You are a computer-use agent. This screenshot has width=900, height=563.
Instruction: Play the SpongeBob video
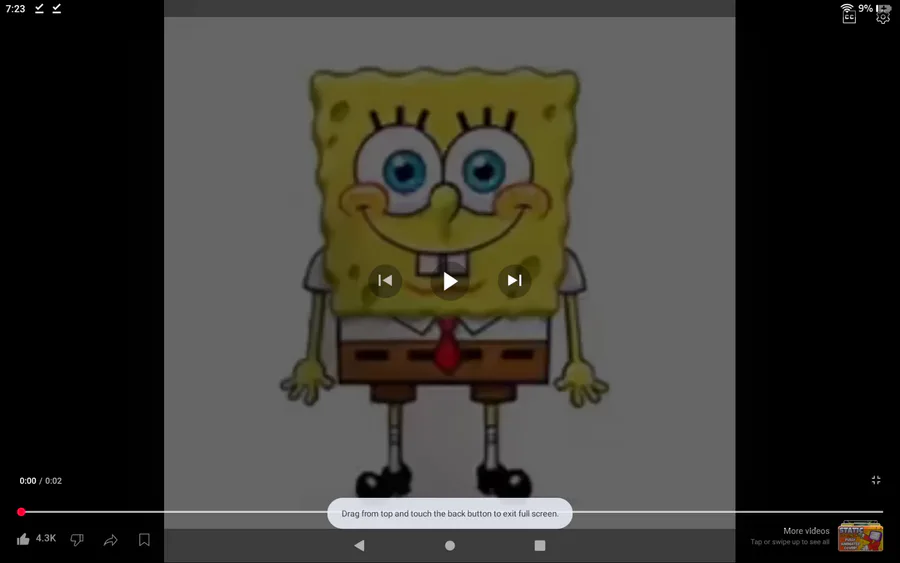pos(450,281)
